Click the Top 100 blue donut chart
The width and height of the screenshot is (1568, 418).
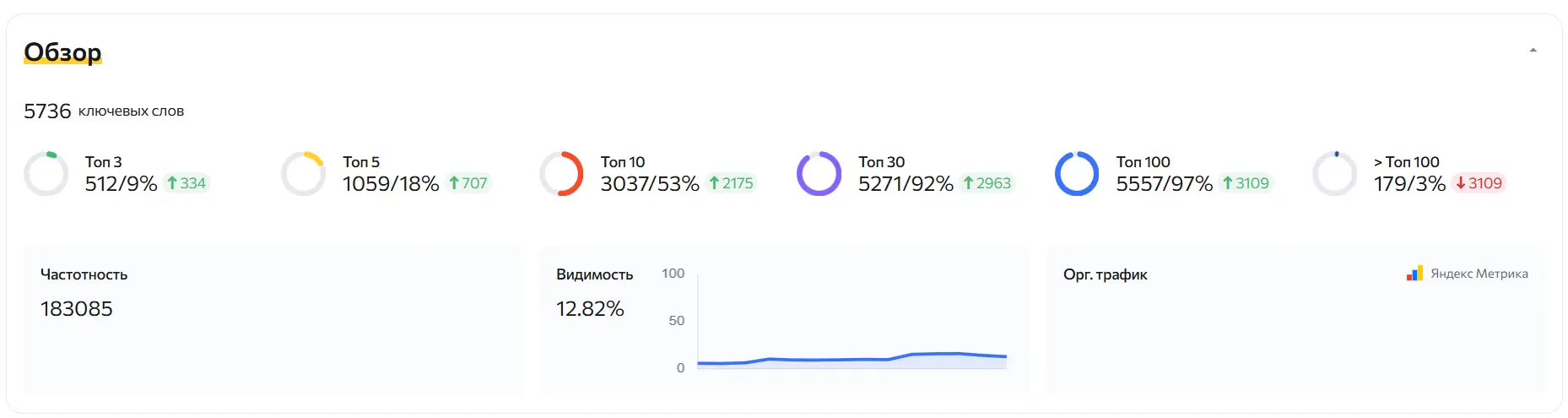(x=1077, y=174)
